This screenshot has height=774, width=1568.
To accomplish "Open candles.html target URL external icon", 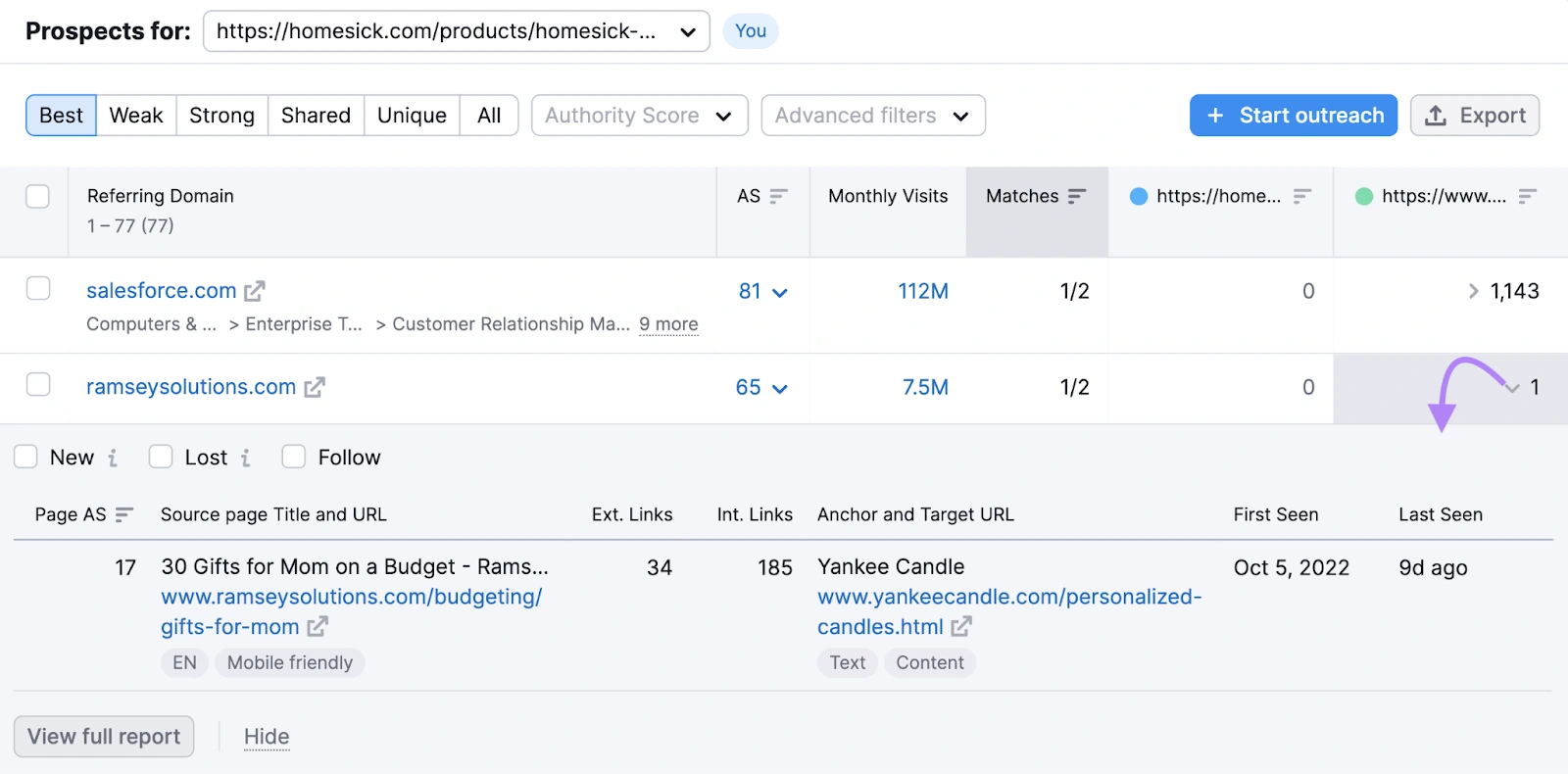I will tap(961, 626).
